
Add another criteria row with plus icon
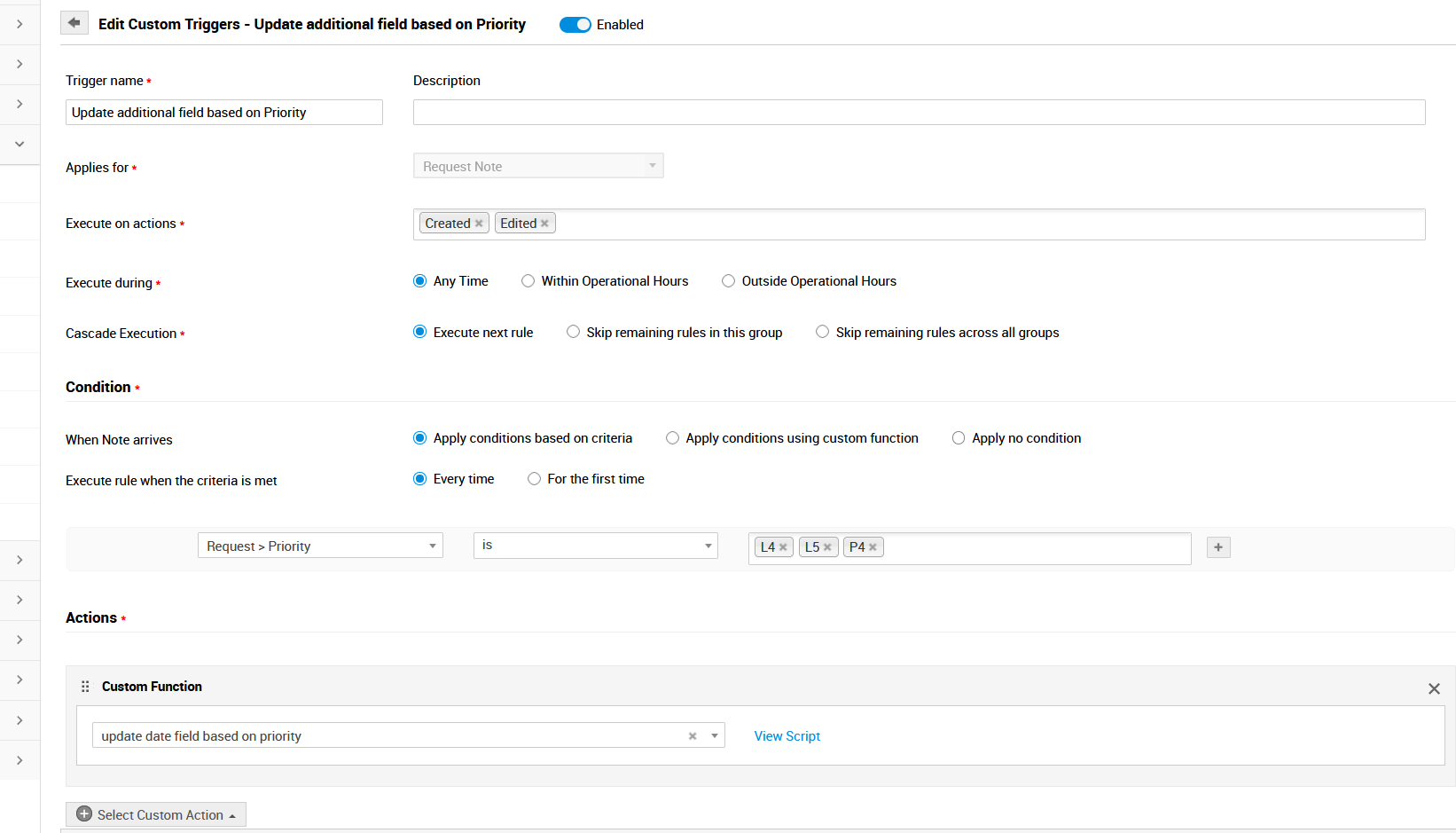pyautogui.click(x=1218, y=547)
